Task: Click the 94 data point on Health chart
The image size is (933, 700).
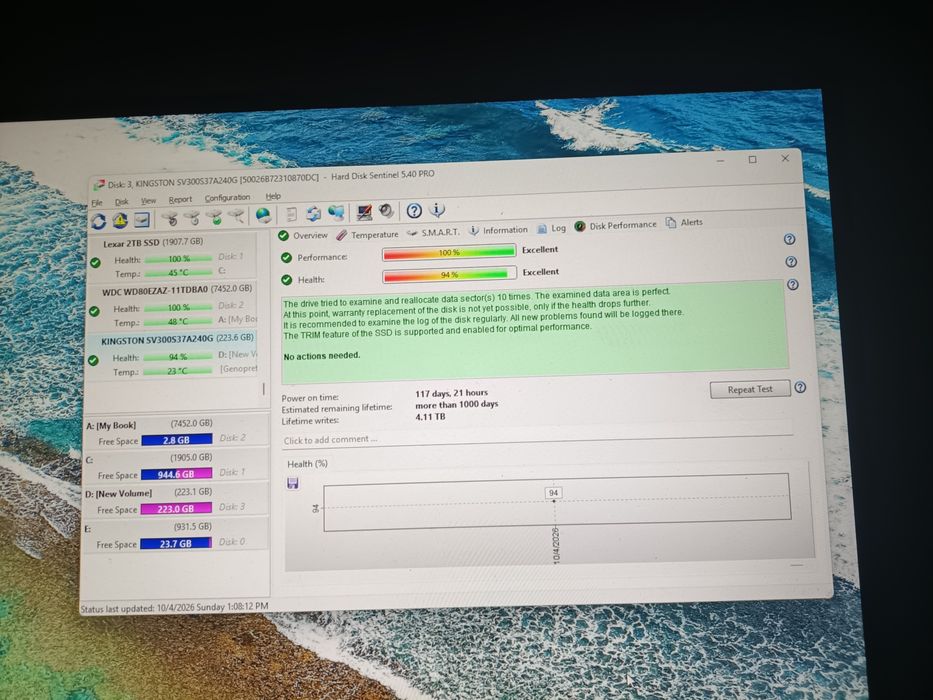Action: point(554,501)
